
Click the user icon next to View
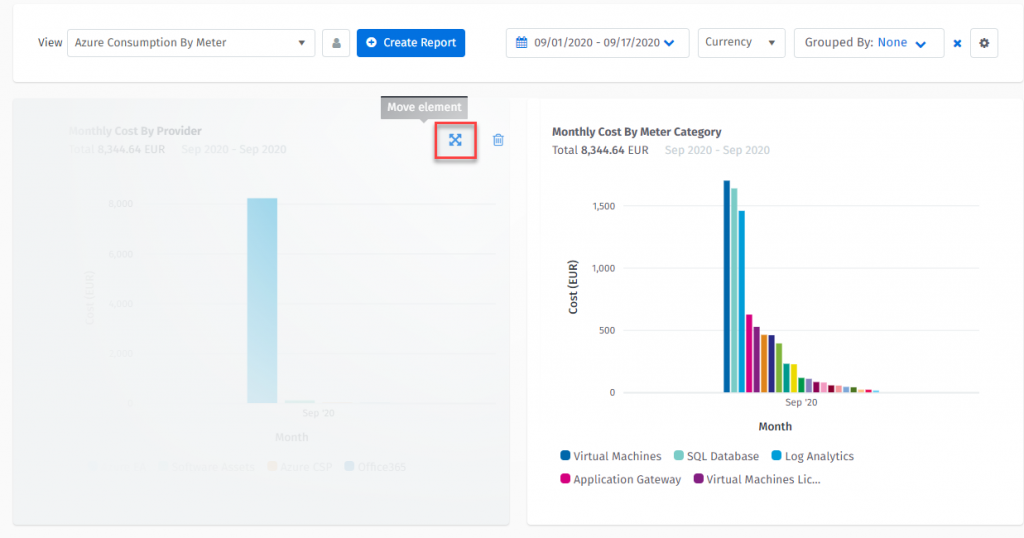[336, 43]
